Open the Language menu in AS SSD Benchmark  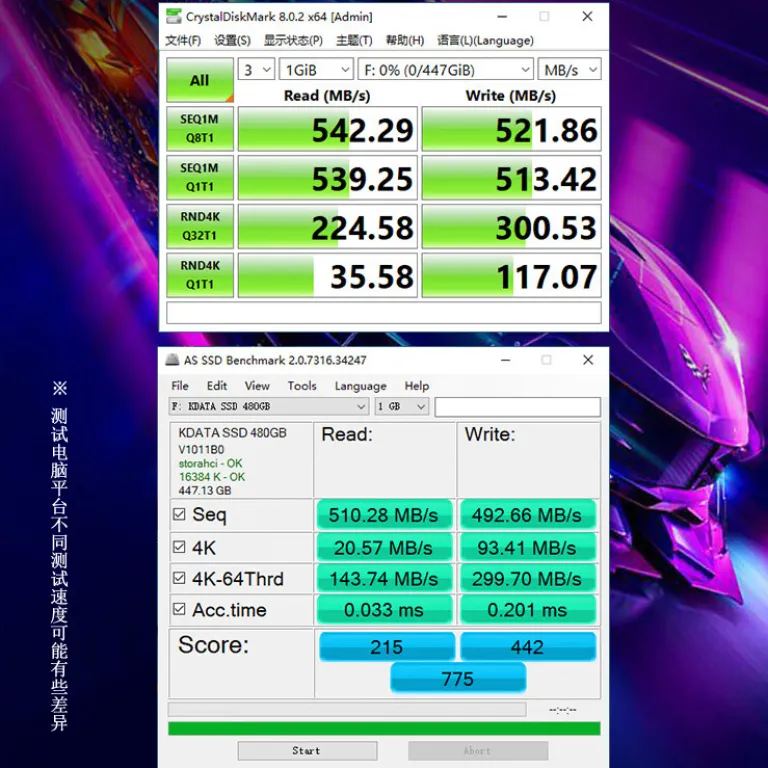coord(360,386)
